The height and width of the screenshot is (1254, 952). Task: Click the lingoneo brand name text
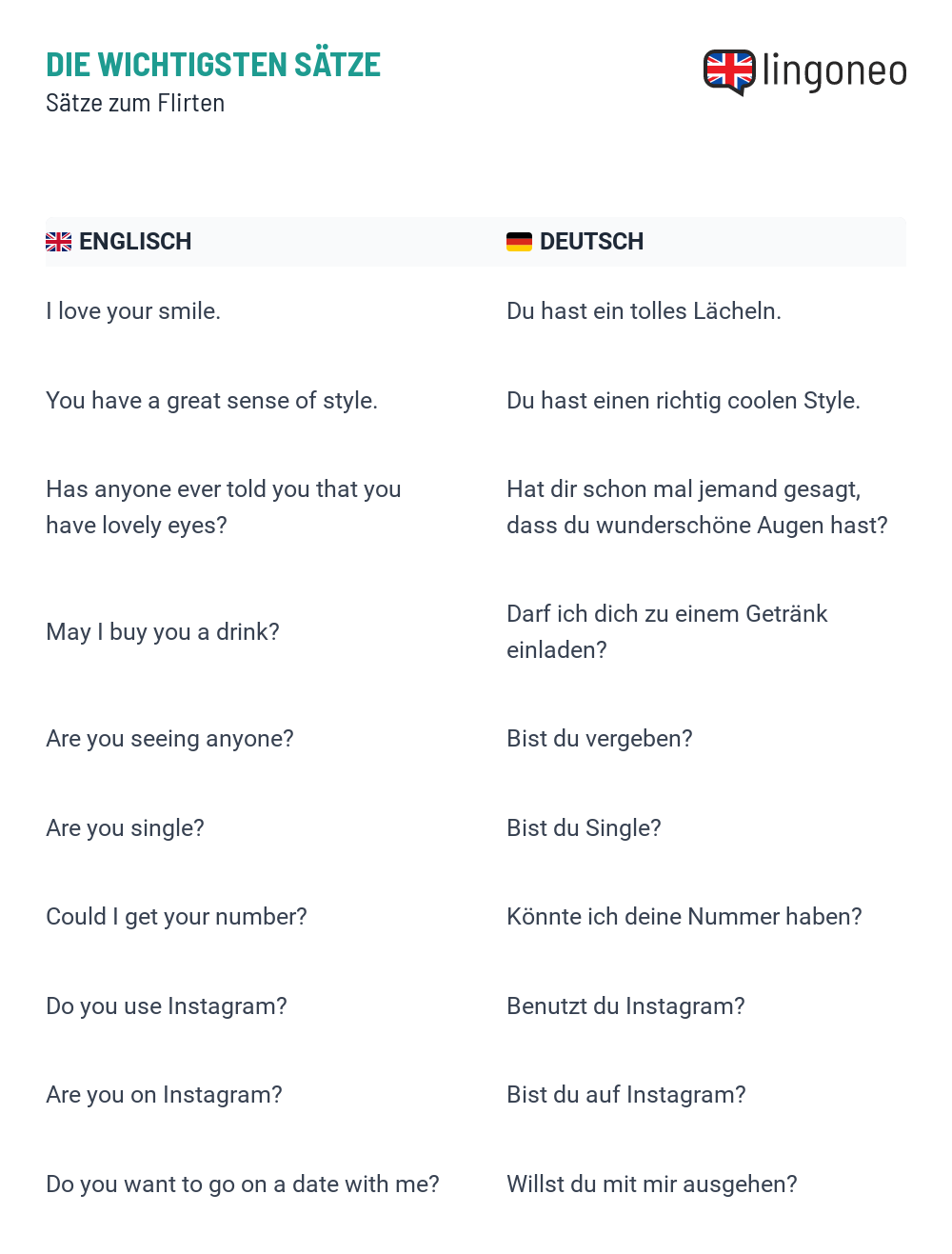point(835,71)
